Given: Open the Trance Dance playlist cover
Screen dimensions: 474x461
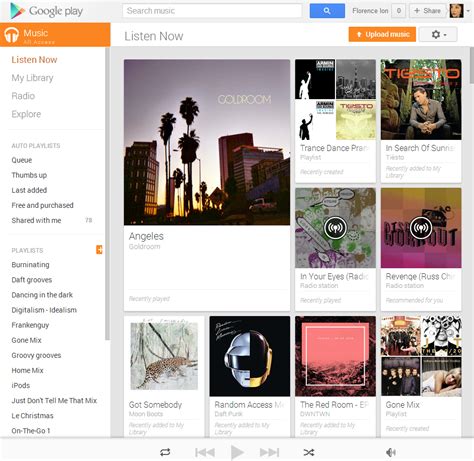Looking at the screenshot, I should 335,99.
